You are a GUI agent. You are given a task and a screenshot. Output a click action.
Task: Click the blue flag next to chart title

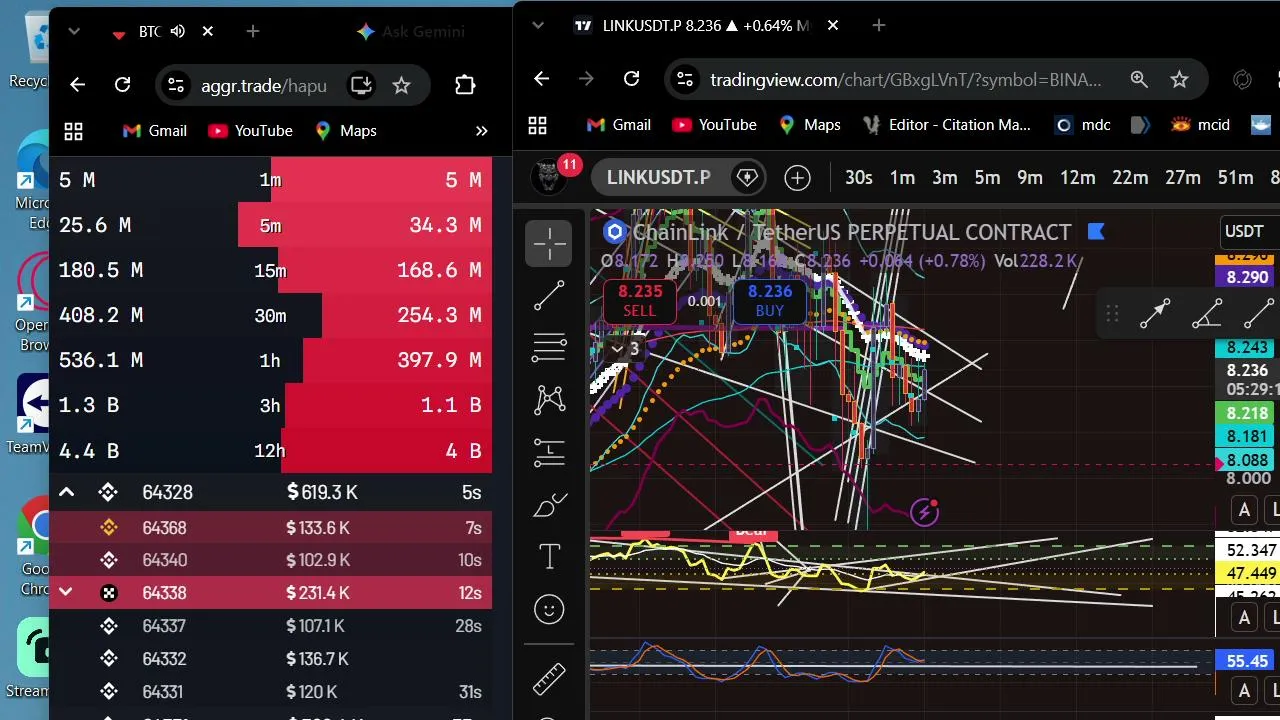point(1096,232)
